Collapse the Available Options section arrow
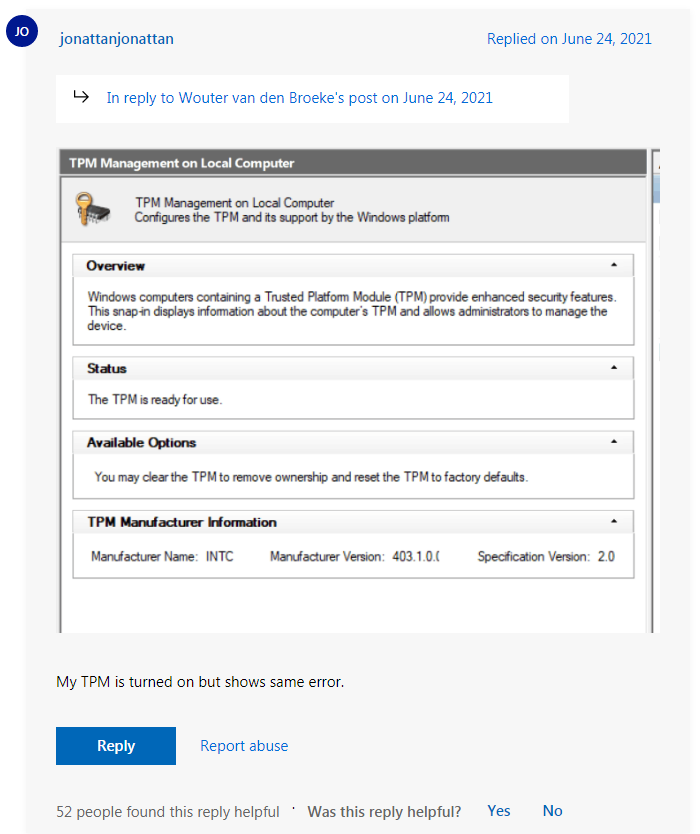Viewport: 700px width, 834px height. (614, 441)
